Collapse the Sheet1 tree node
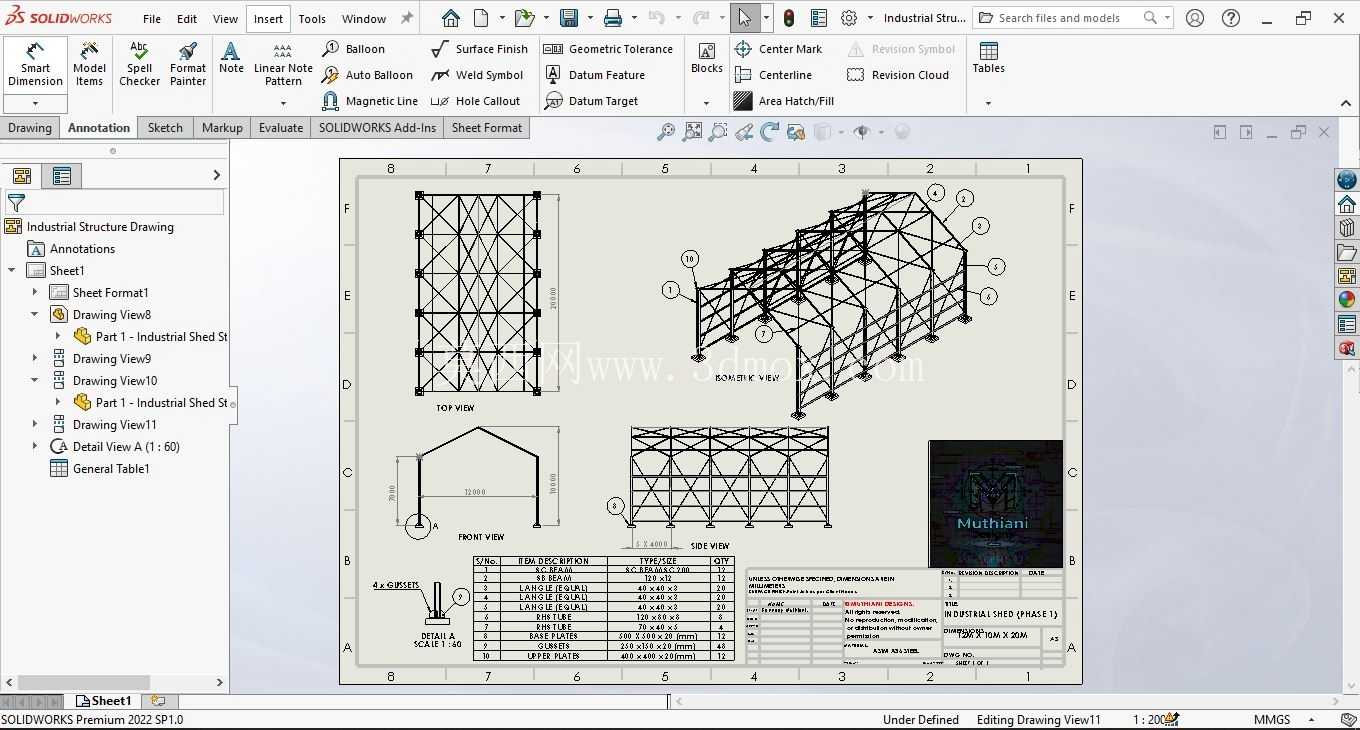Viewport: 1360px width, 730px height. click(12, 271)
